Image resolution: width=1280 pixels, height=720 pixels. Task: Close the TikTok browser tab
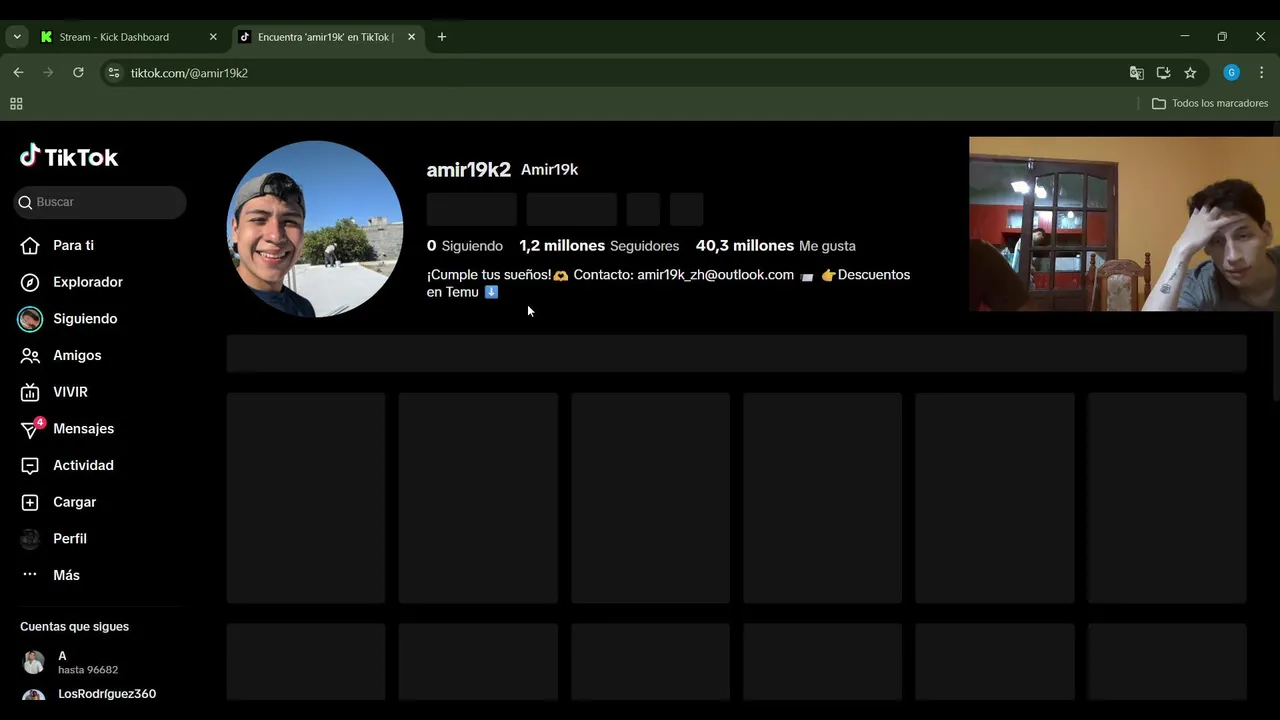pos(411,37)
